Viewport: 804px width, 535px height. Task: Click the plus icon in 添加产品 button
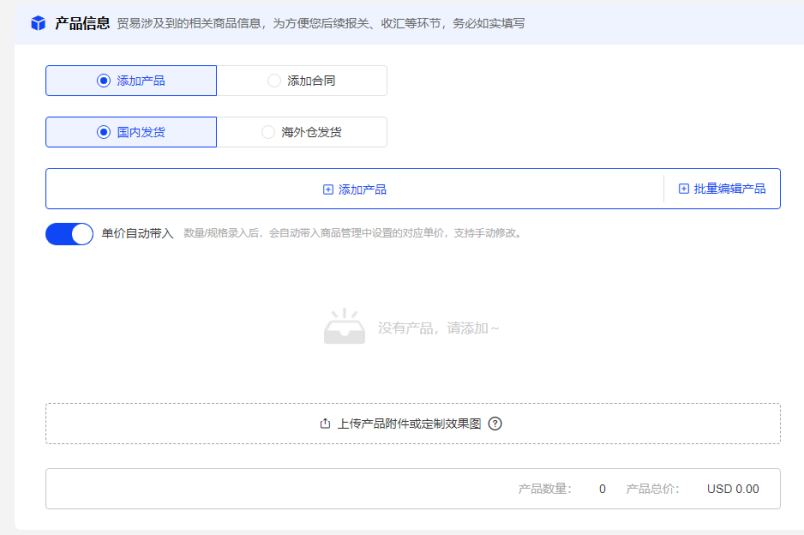(328, 189)
